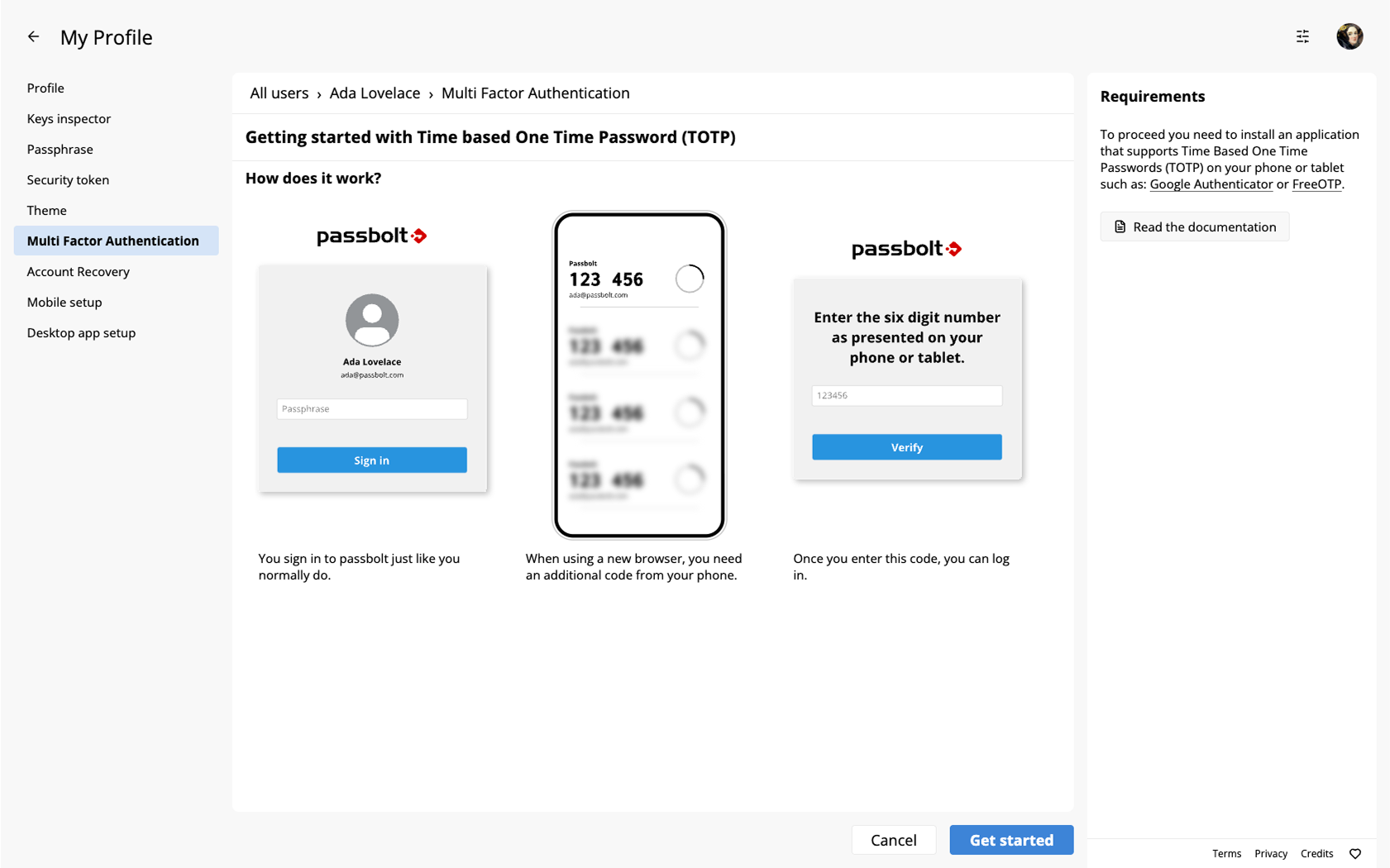
Task: Open Google Authenticator link
Action: 1211,184
